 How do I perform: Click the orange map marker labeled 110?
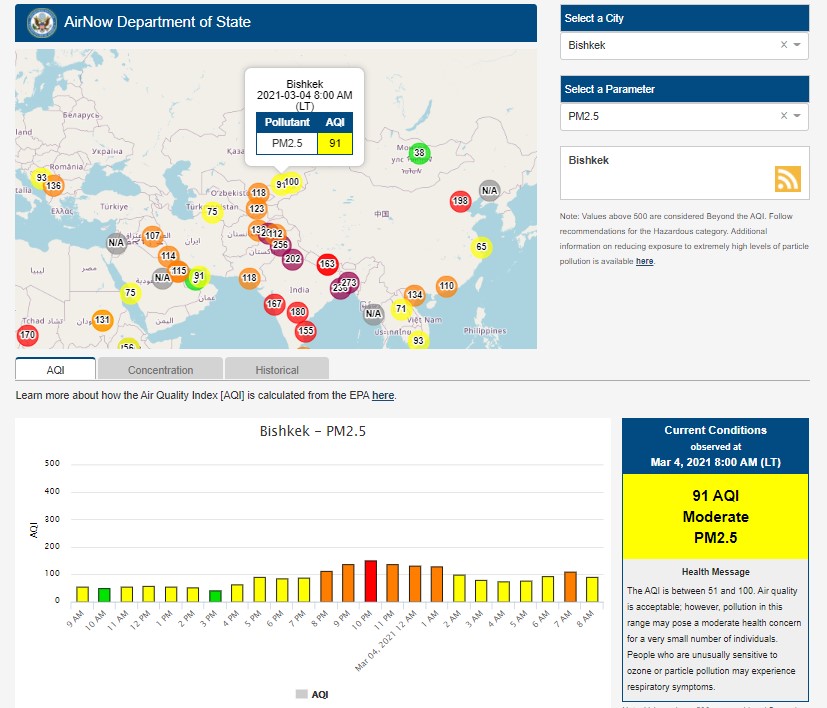446,286
